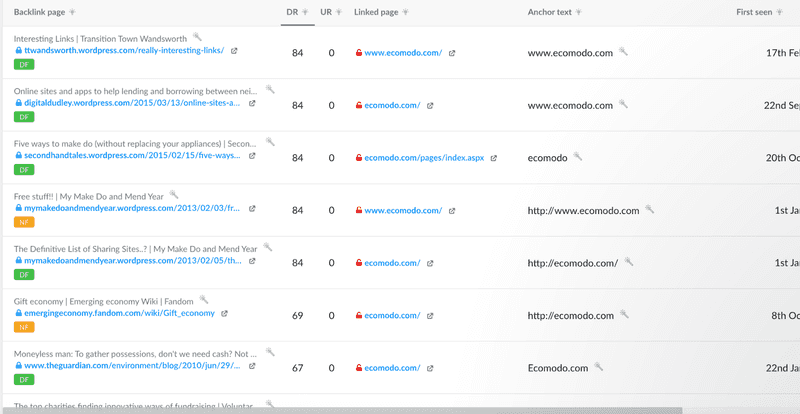Sort by First seen column header
Viewport: 800px width, 414px height.
click(754, 12)
